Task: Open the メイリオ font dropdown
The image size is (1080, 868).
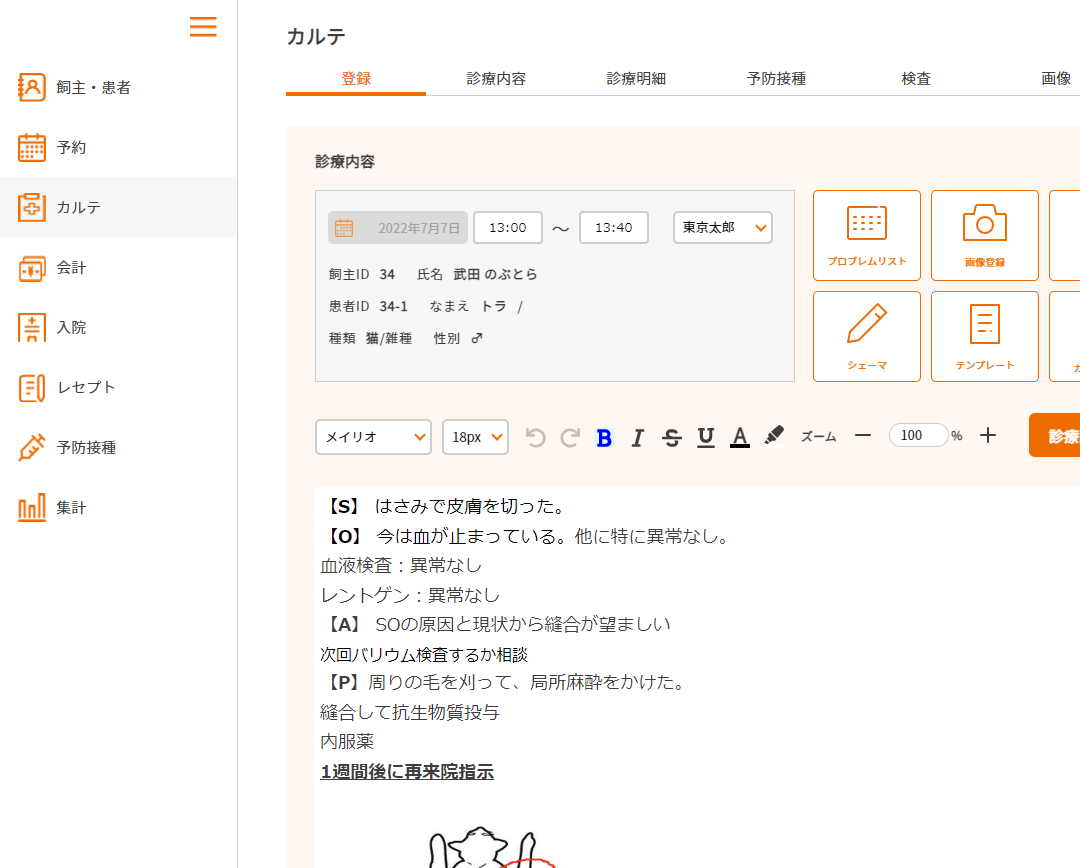Action: pyautogui.click(x=373, y=437)
